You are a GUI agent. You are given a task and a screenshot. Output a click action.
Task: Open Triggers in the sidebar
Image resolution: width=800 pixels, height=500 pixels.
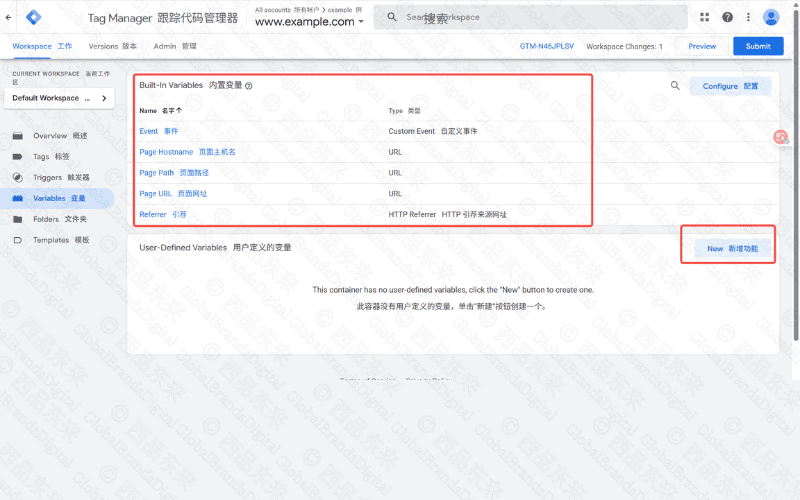click(61, 178)
